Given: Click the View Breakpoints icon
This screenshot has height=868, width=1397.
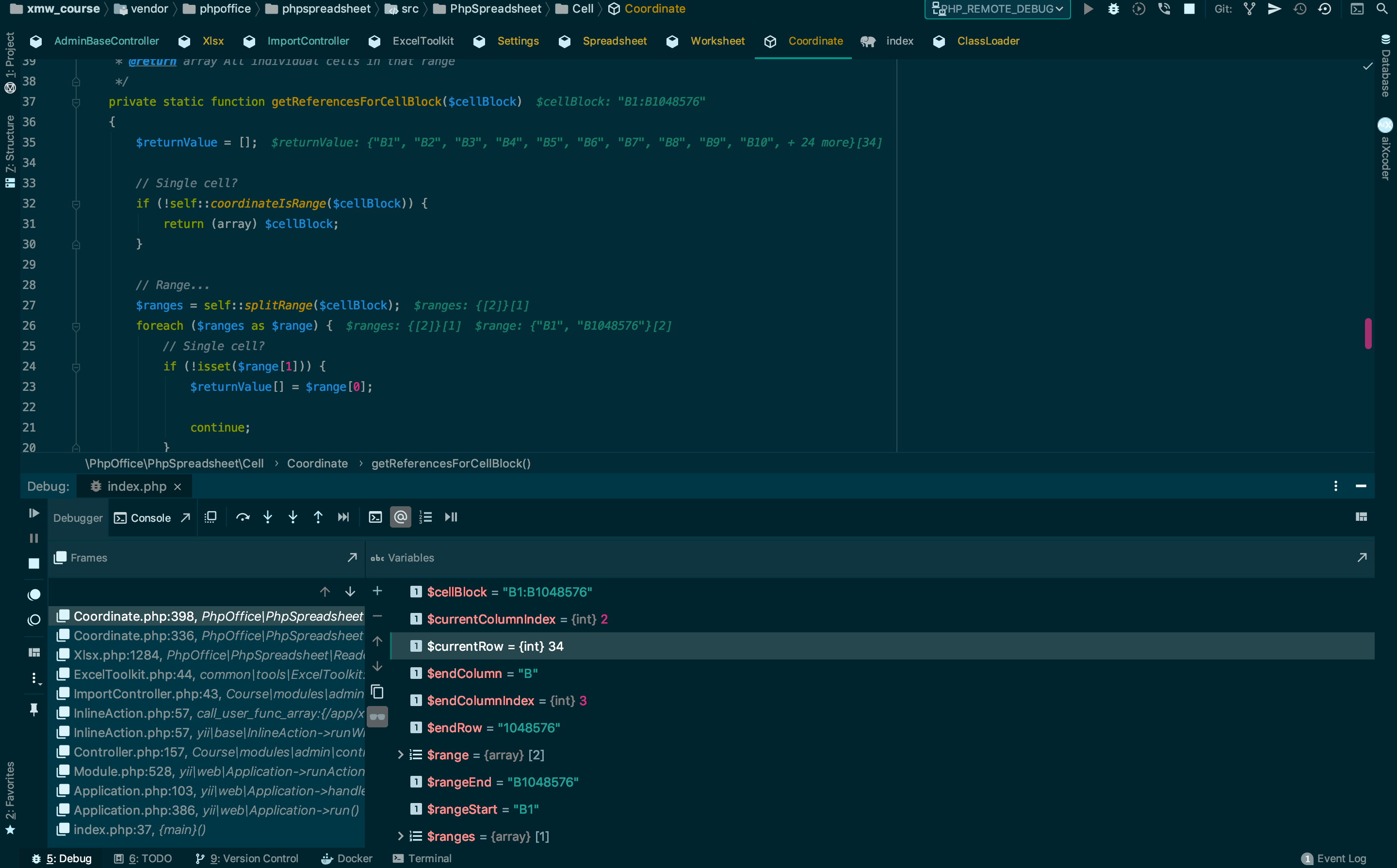Looking at the screenshot, I should [34, 594].
